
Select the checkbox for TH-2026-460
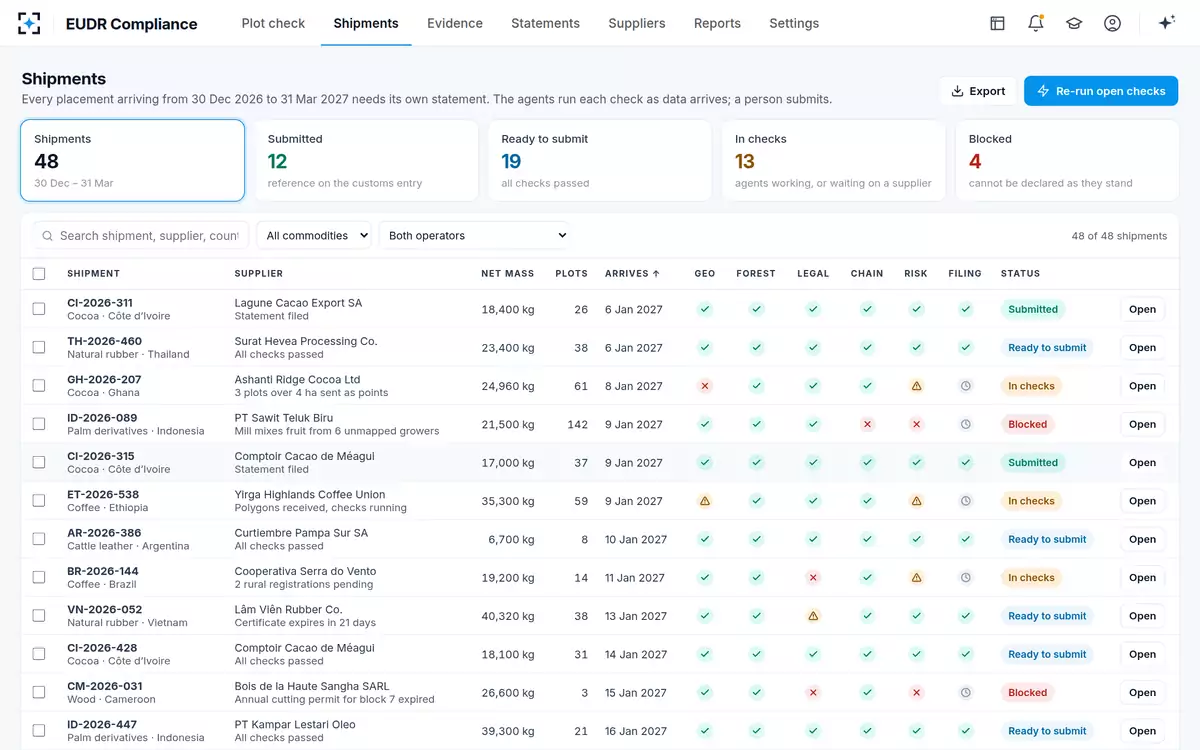pos(39,347)
